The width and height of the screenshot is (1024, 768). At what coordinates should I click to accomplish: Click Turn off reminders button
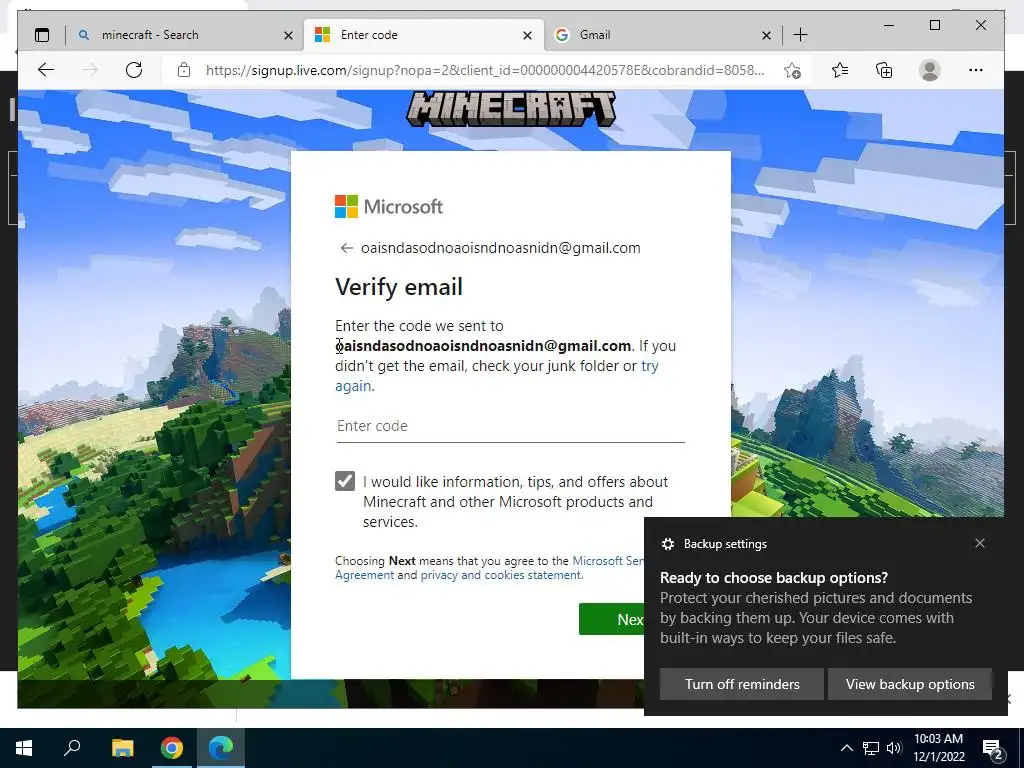tap(742, 684)
